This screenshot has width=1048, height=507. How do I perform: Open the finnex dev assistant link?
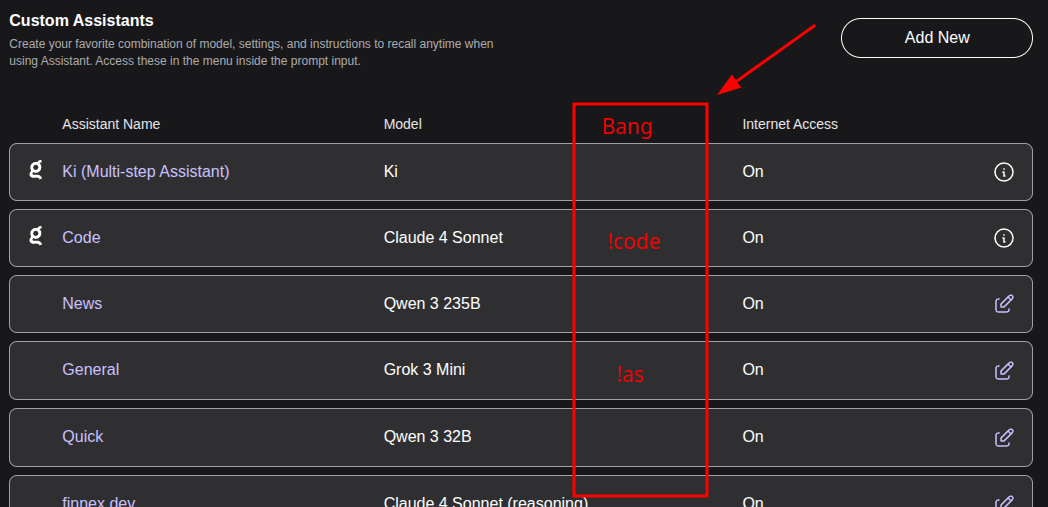click(x=98, y=501)
